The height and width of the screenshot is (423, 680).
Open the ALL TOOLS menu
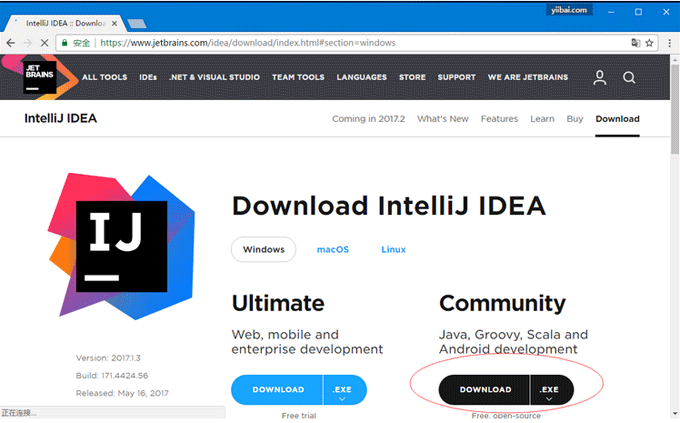104,77
